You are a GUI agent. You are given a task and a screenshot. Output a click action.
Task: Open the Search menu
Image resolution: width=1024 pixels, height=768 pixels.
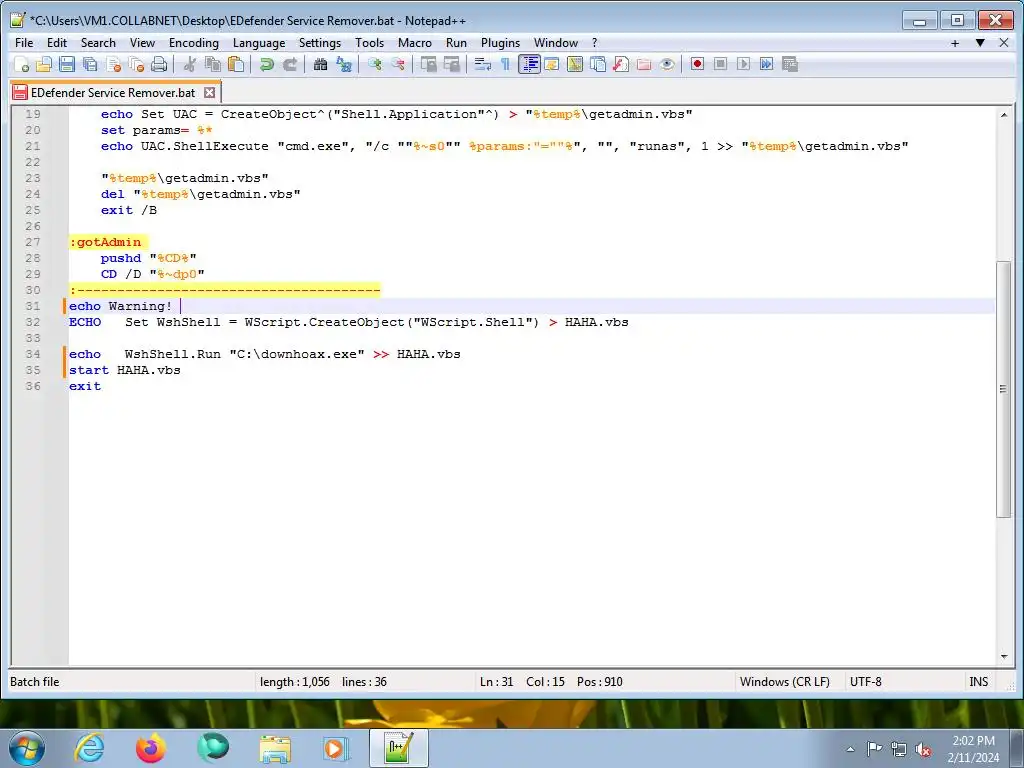(x=98, y=43)
